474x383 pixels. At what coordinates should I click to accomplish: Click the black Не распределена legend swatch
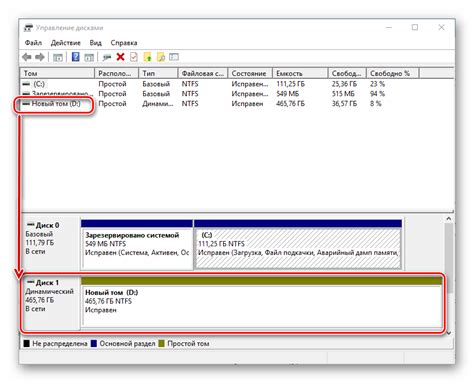27,343
